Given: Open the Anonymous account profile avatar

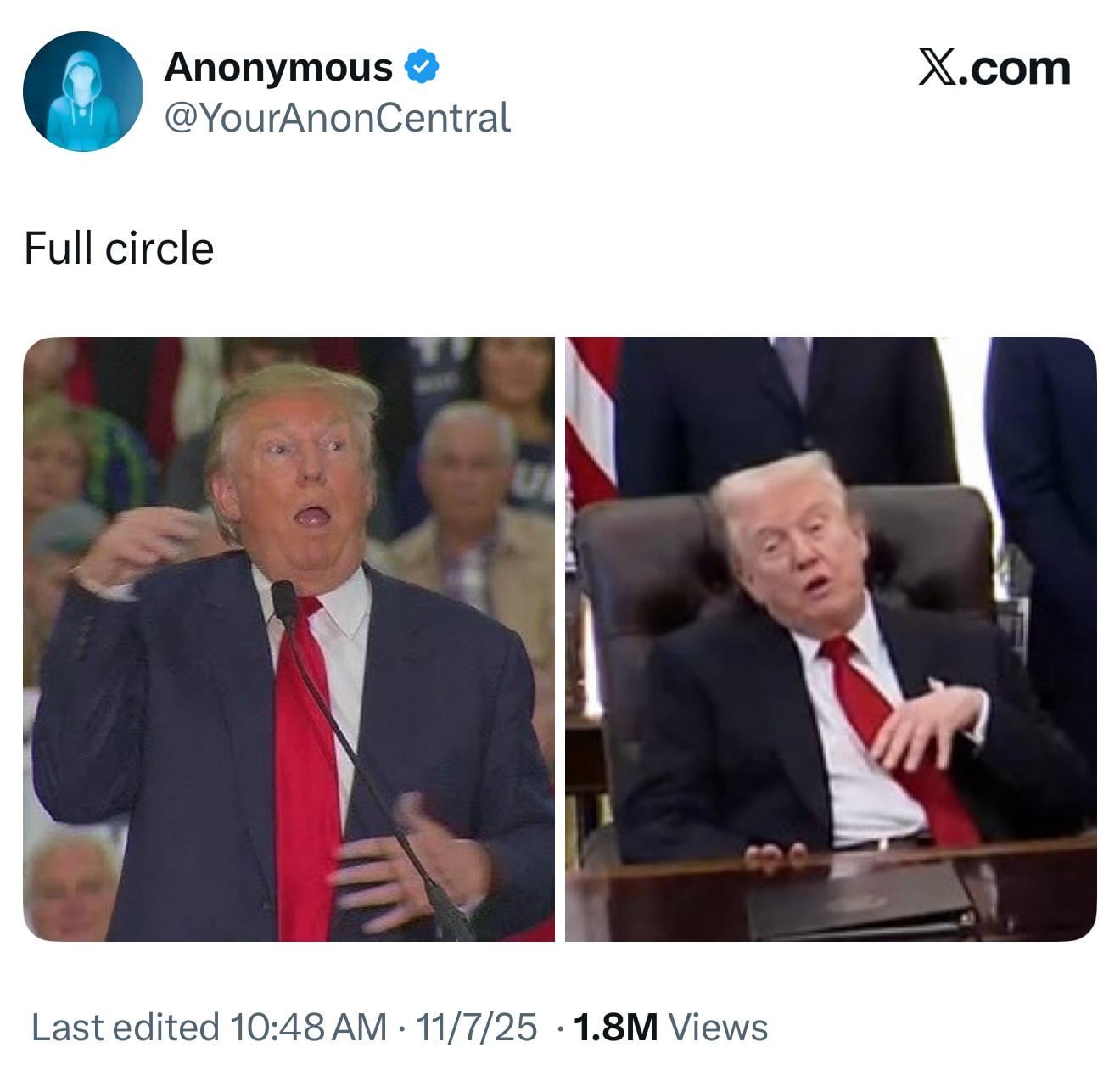Looking at the screenshot, I should (x=82, y=92).
